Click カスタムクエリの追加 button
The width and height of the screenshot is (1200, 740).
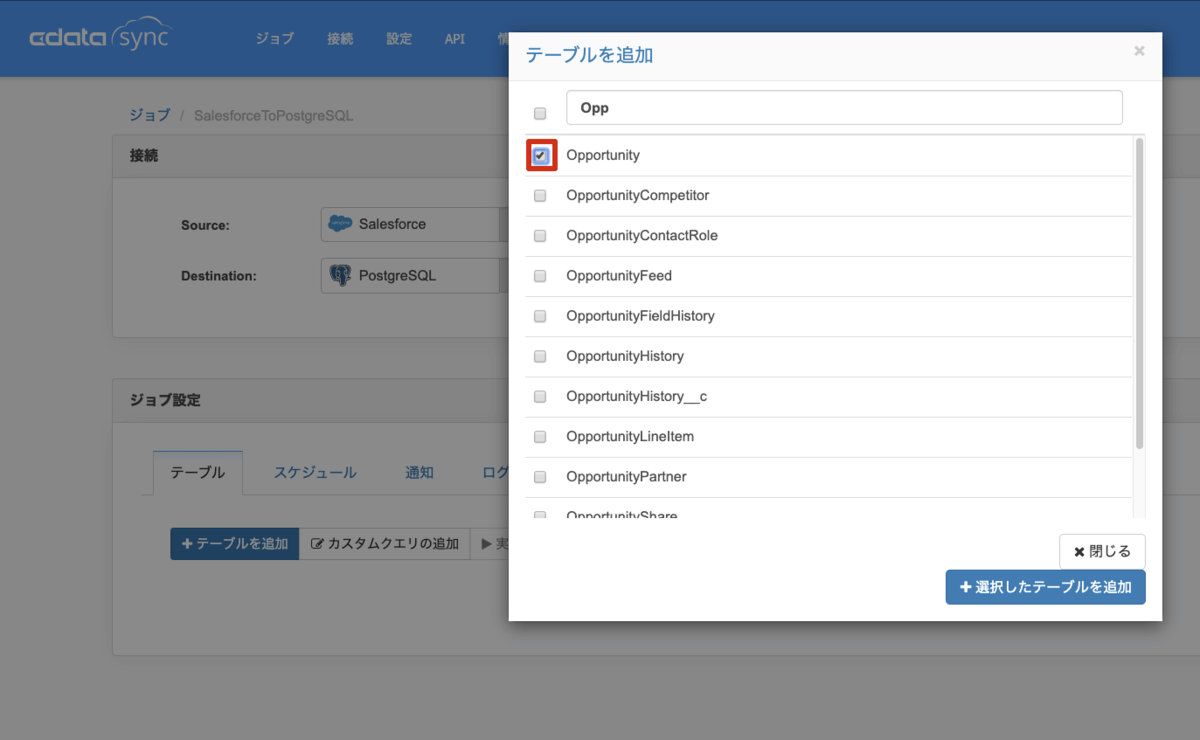click(x=385, y=544)
